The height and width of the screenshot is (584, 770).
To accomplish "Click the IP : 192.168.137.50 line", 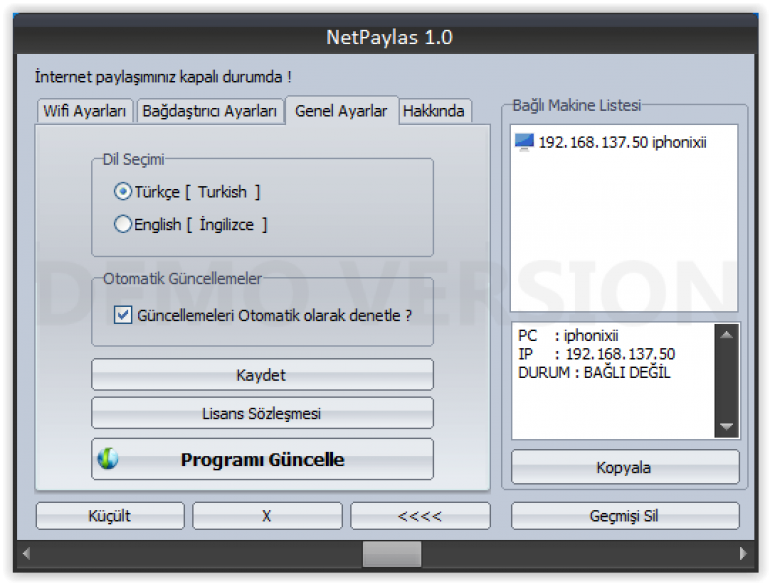I will pos(597,354).
